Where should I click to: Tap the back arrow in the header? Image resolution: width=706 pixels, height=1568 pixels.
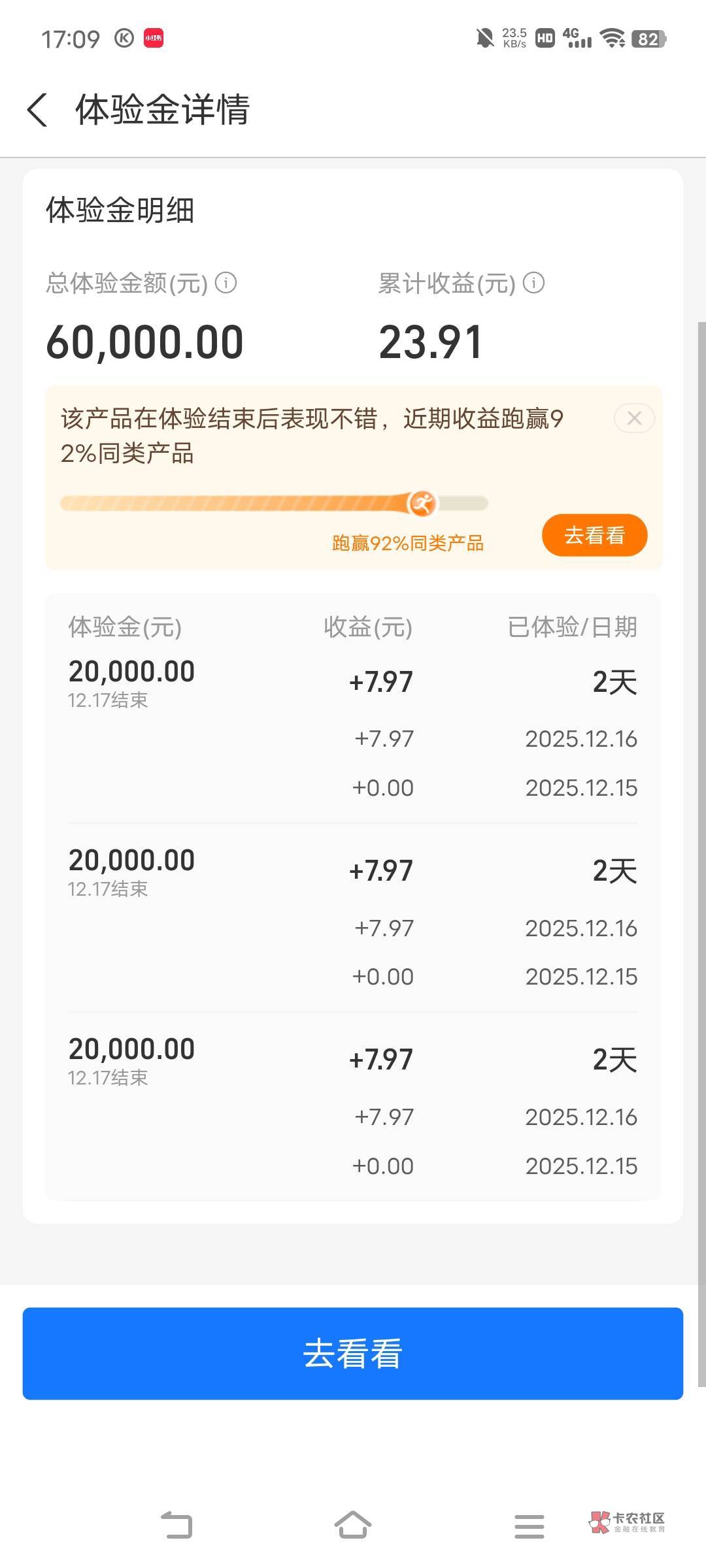(38, 109)
